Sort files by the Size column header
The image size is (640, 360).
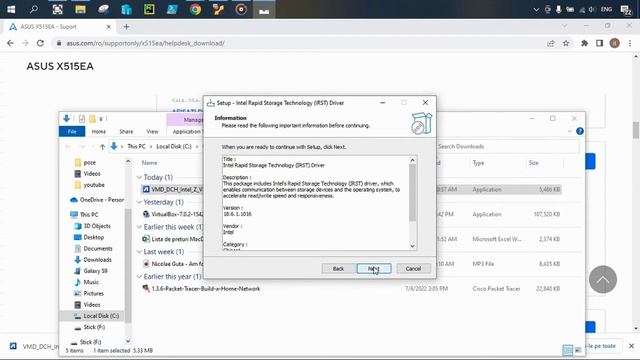[x=533, y=162]
